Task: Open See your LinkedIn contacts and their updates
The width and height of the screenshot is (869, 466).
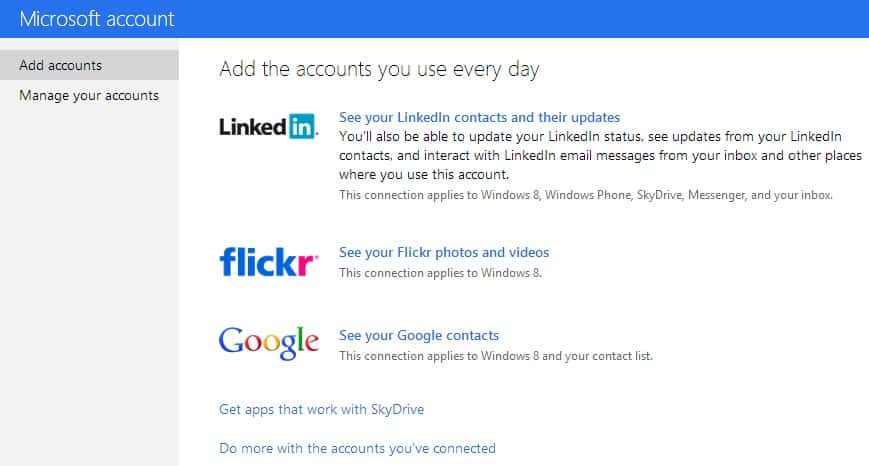Action: tap(479, 117)
